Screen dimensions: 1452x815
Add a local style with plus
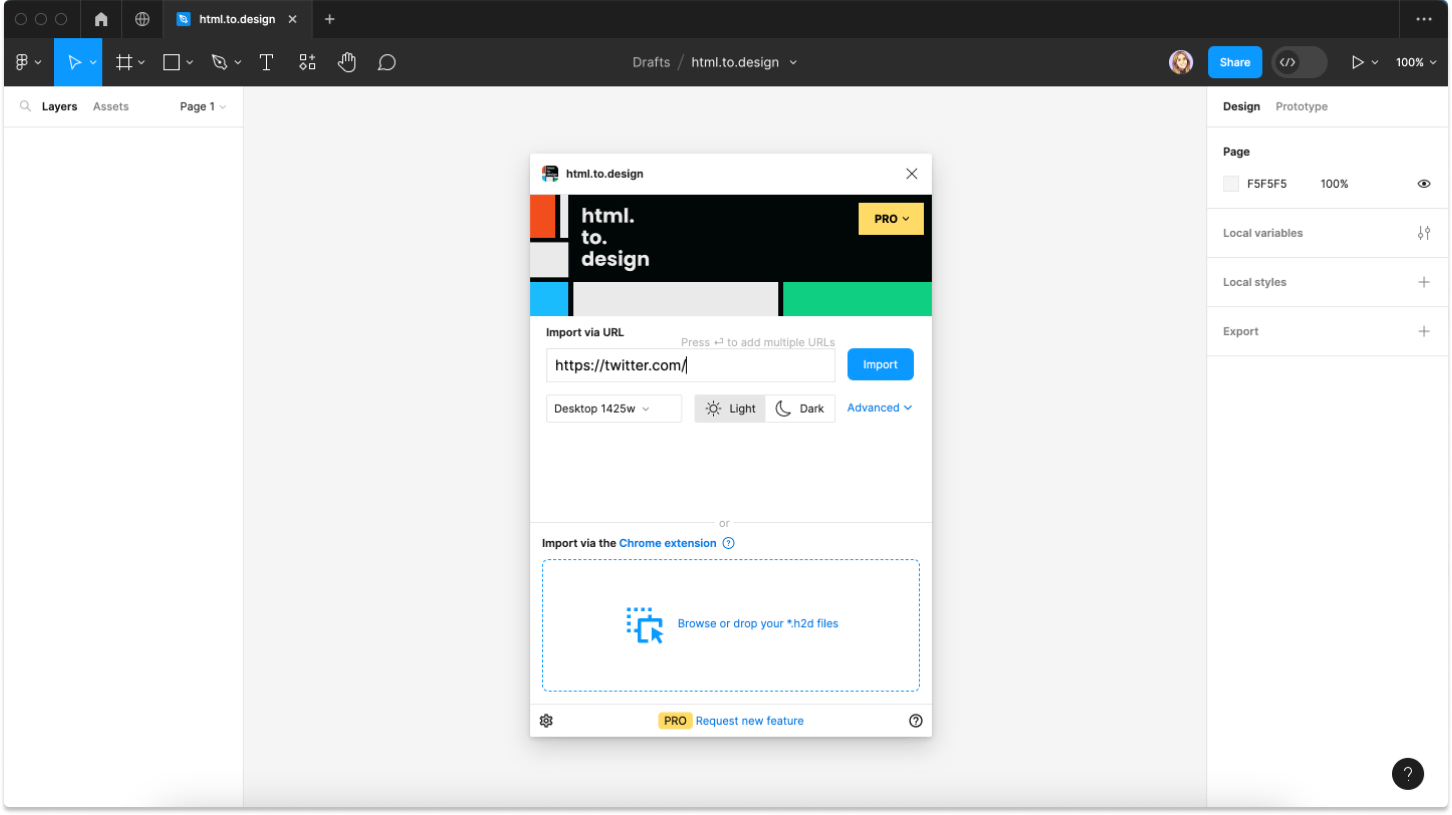(x=1424, y=282)
